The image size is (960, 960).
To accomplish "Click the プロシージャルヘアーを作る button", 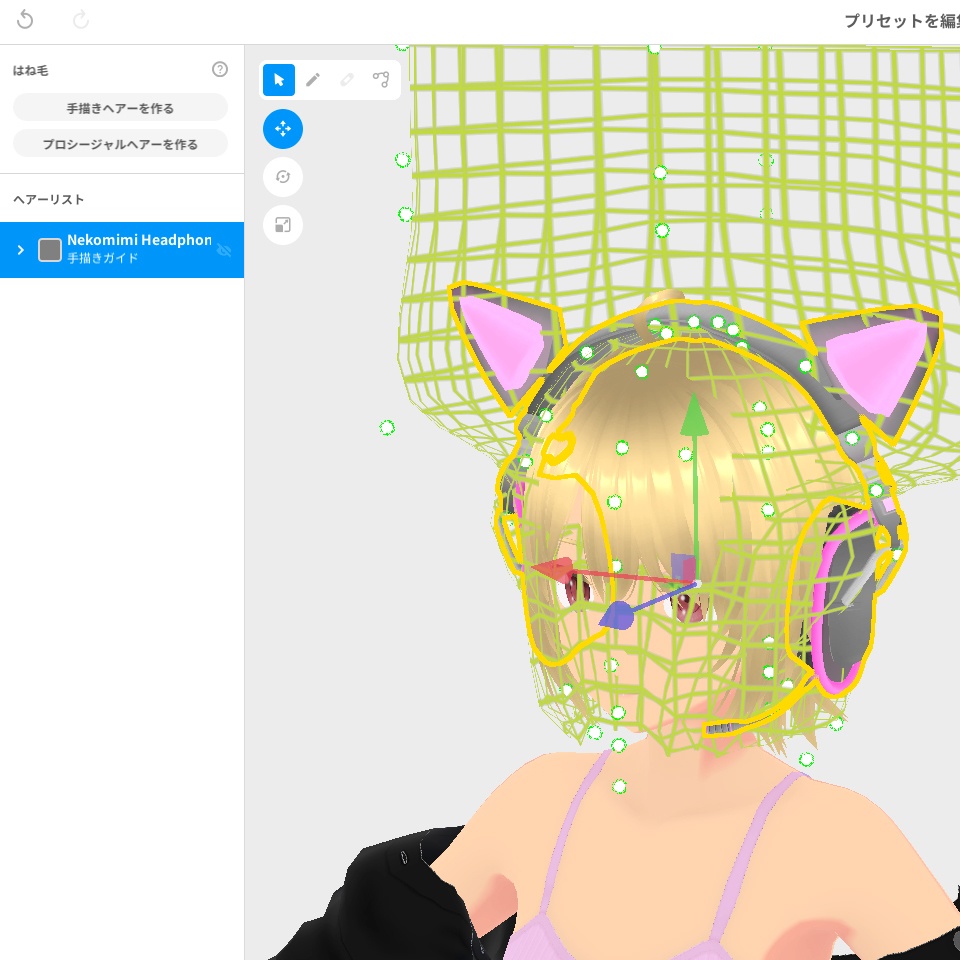I will pos(120,143).
